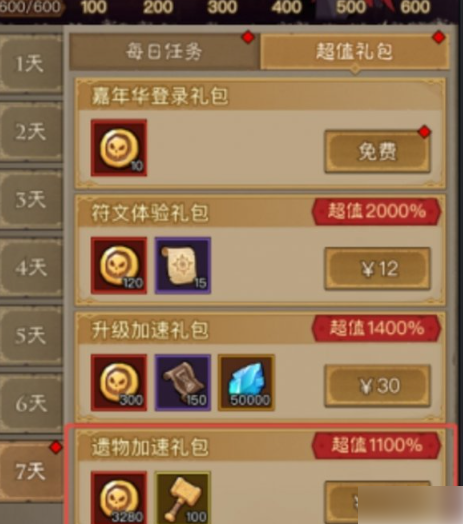This screenshot has width=463, height=524.
Task: Tap skull coin icon in 嘉年华登录礼包
Action: tap(119, 148)
